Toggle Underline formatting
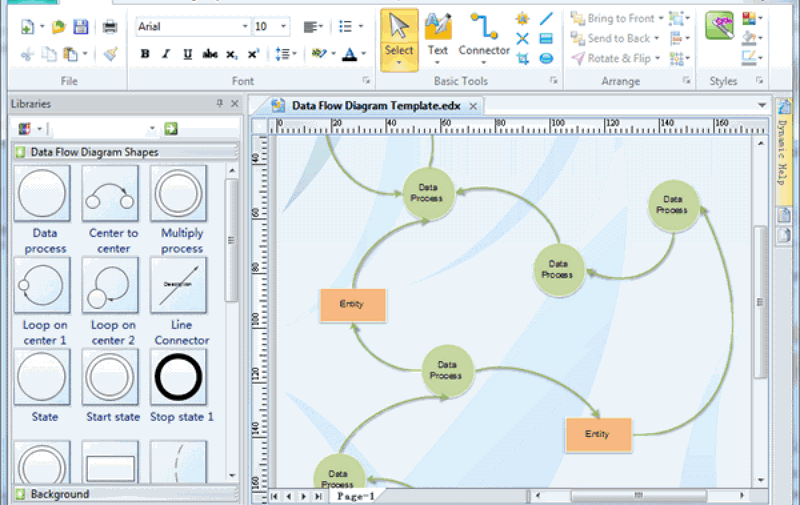 (x=187, y=54)
